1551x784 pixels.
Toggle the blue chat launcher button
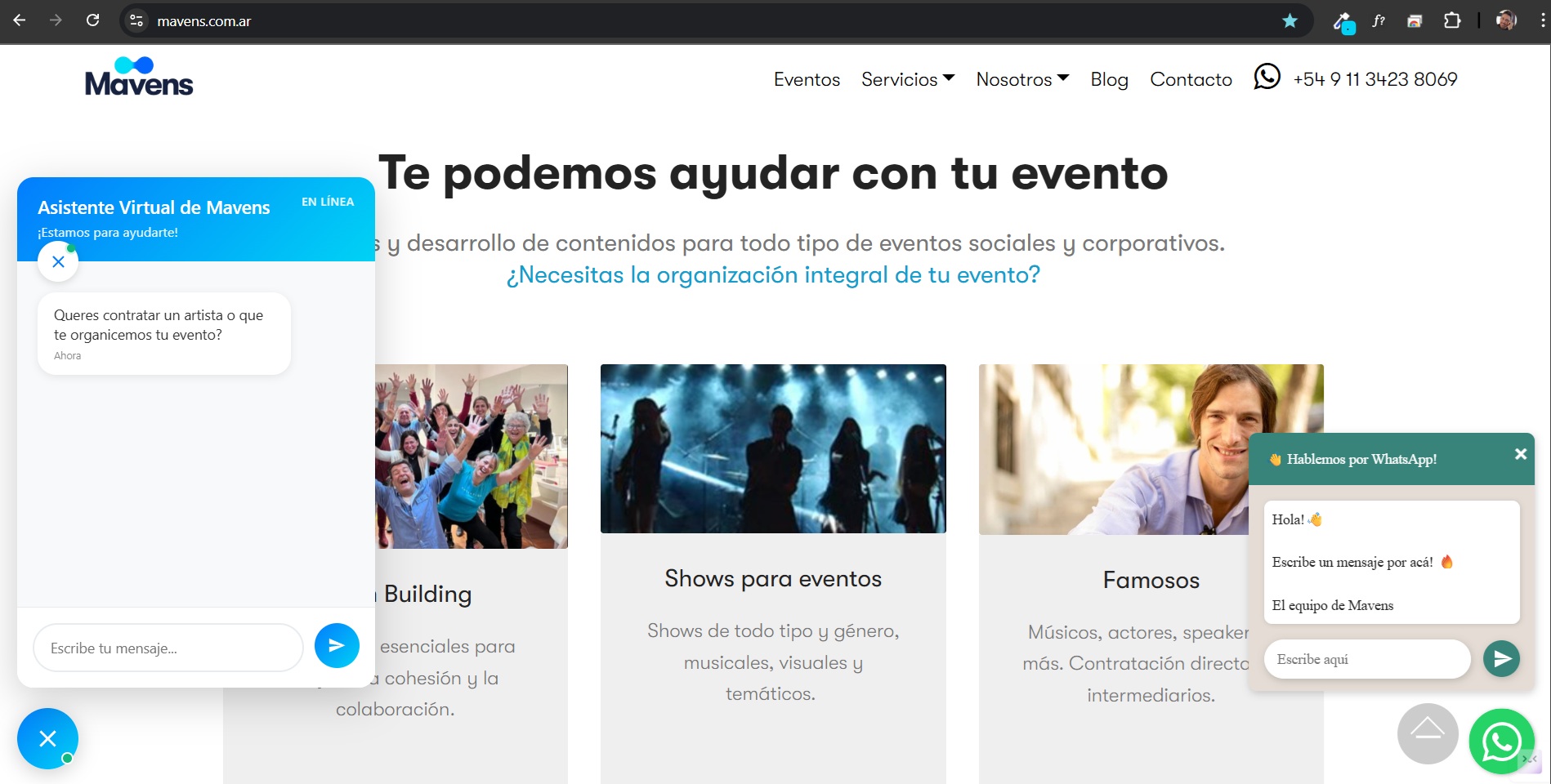point(47,738)
